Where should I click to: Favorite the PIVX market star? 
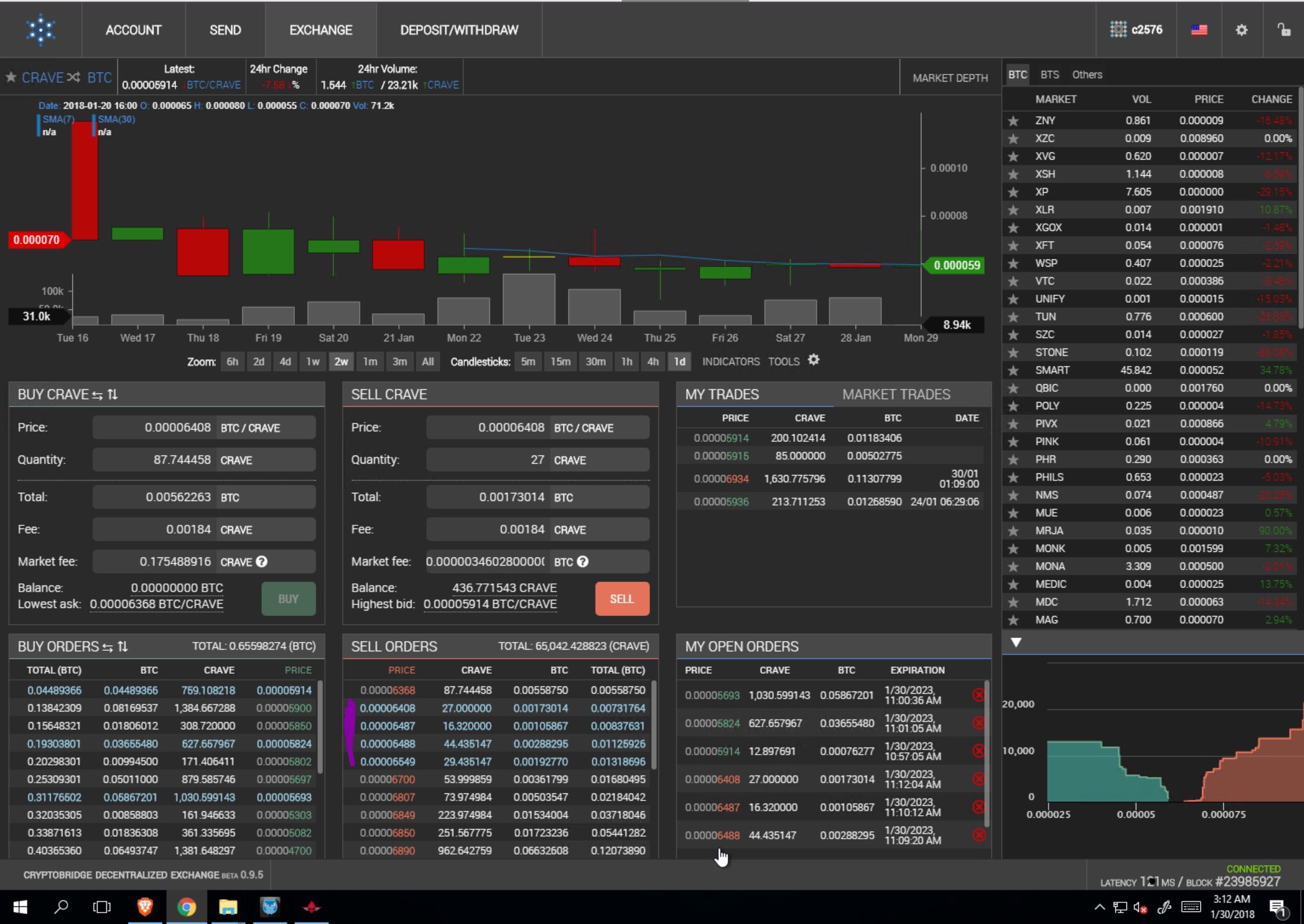tap(1013, 423)
